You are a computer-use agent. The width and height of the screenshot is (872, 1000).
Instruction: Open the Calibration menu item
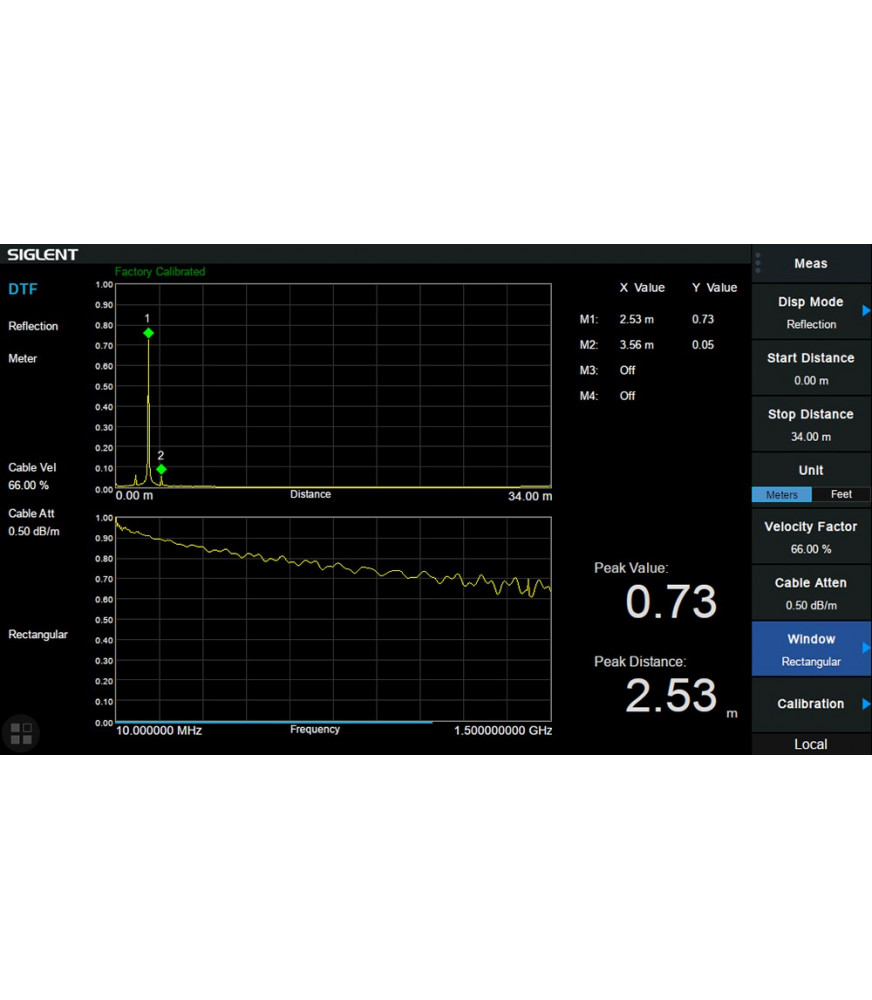[811, 704]
